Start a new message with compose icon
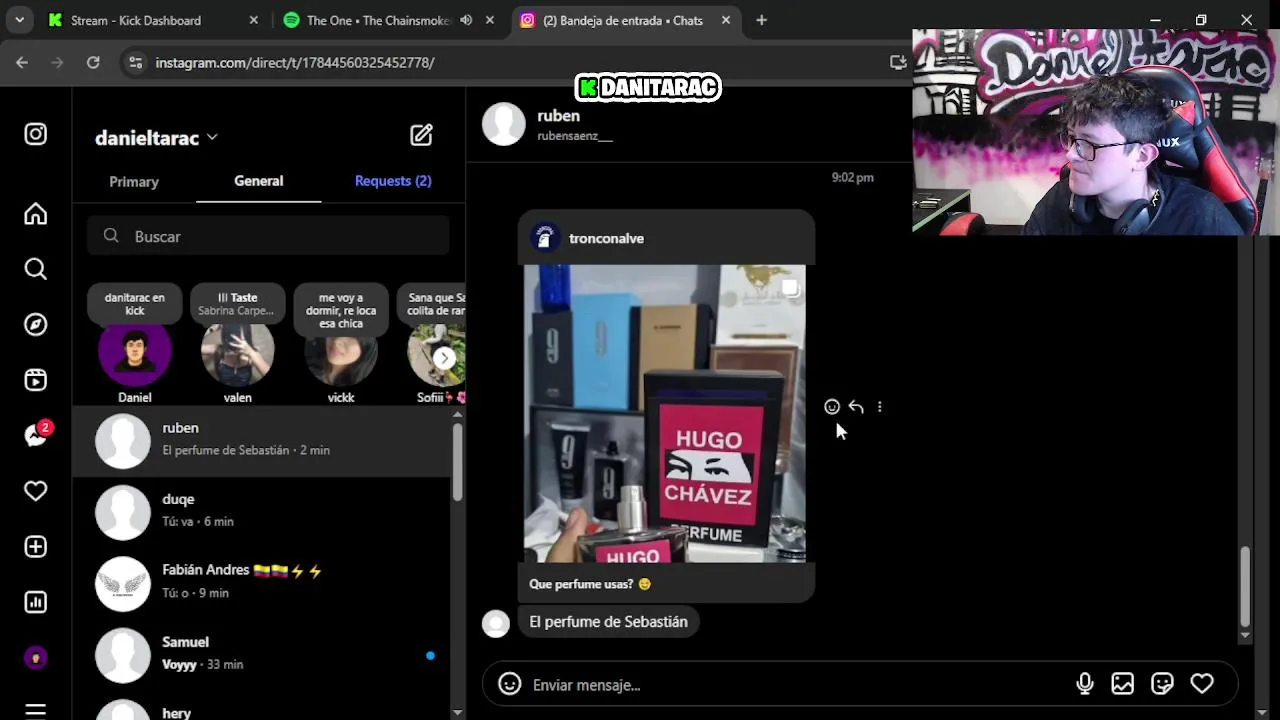This screenshot has height=720, width=1280. point(421,135)
